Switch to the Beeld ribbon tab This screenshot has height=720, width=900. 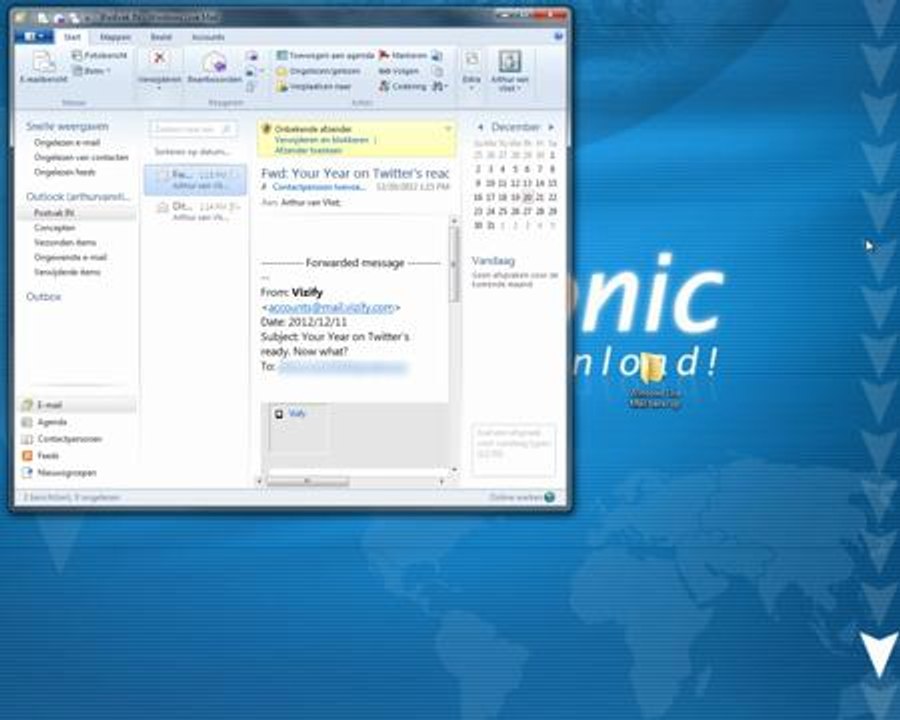[161, 37]
